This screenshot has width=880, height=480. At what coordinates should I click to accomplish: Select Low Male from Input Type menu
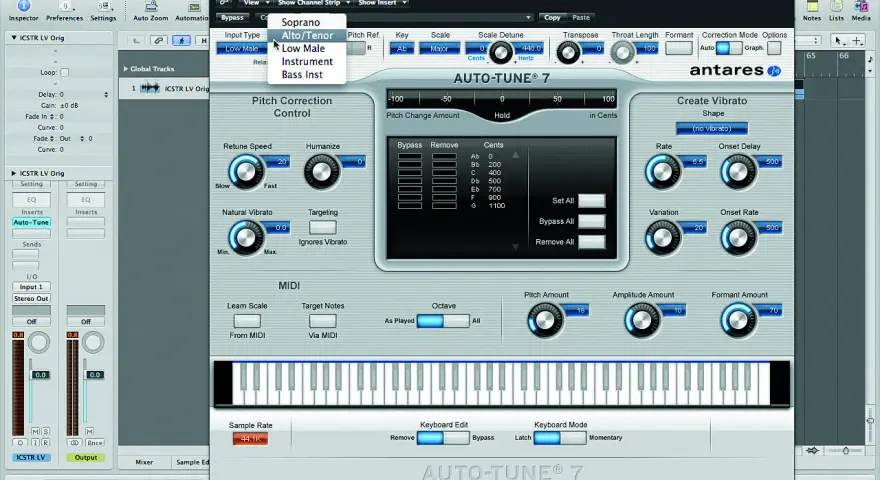(x=306, y=48)
